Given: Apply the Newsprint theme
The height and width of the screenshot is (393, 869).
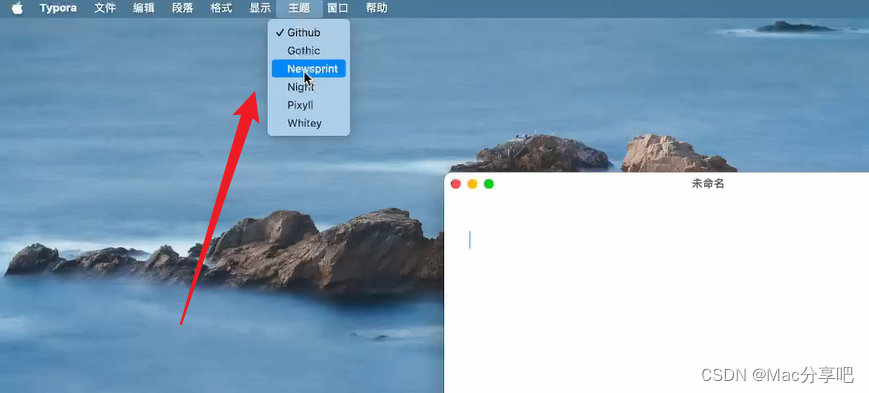Looking at the screenshot, I should (309, 69).
